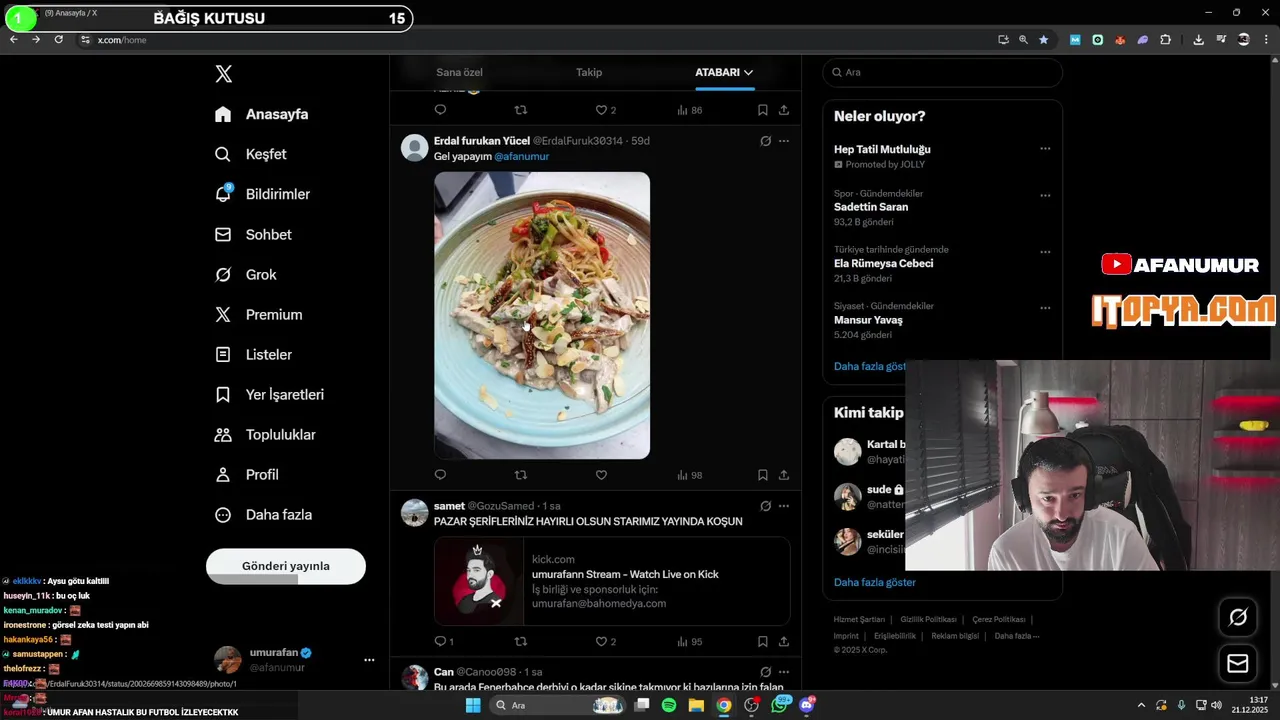Open the pasta plate photo
The width and height of the screenshot is (1280, 720).
pos(542,315)
